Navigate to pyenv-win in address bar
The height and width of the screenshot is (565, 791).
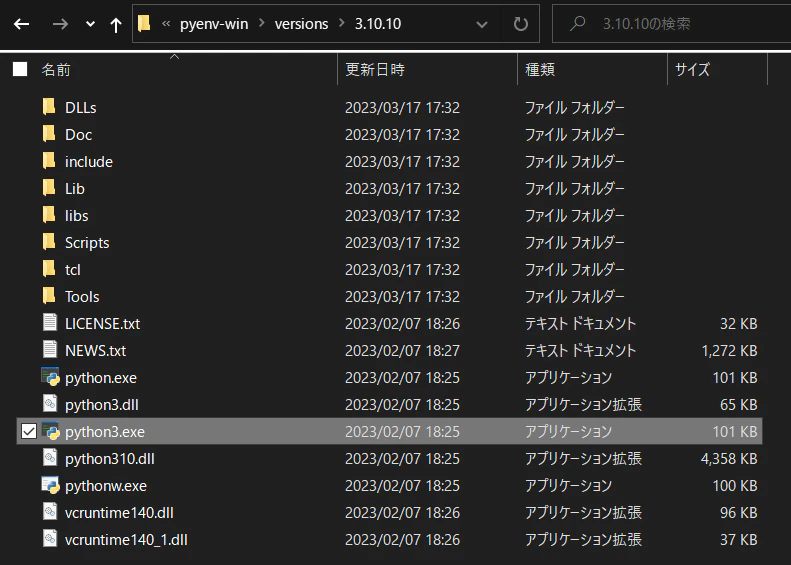(x=214, y=24)
